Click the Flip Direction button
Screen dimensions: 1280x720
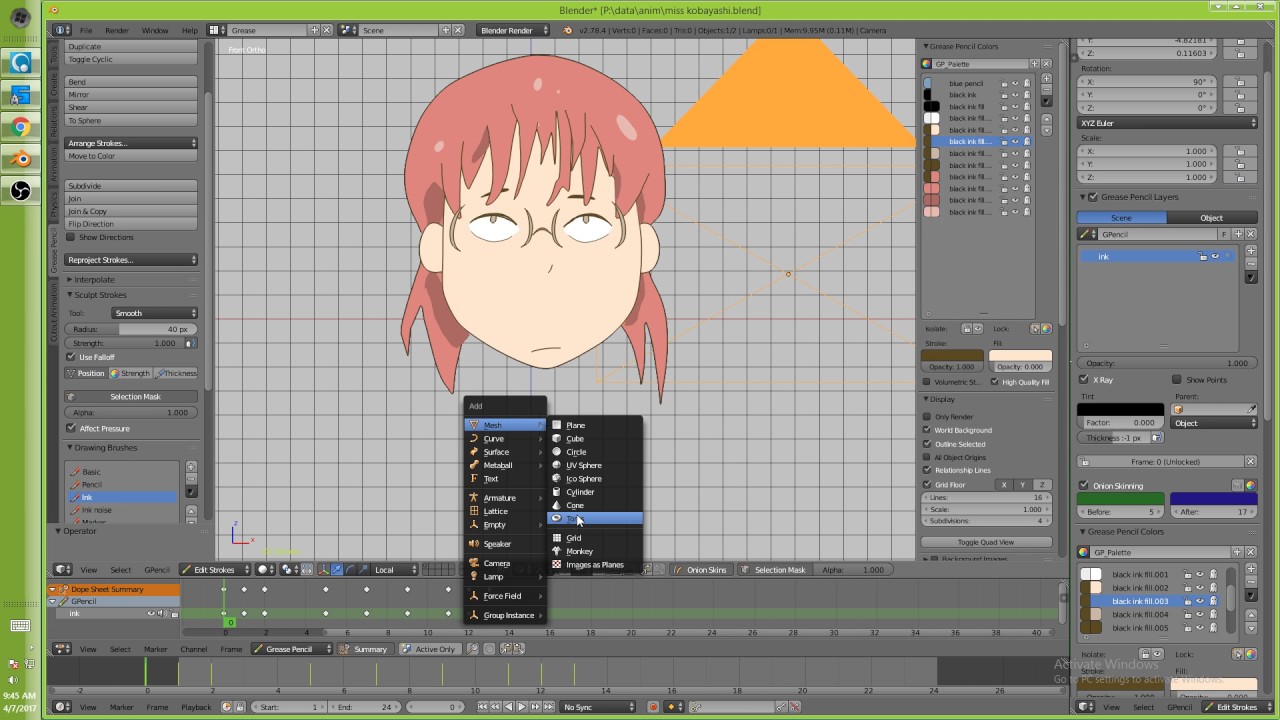[131, 224]
